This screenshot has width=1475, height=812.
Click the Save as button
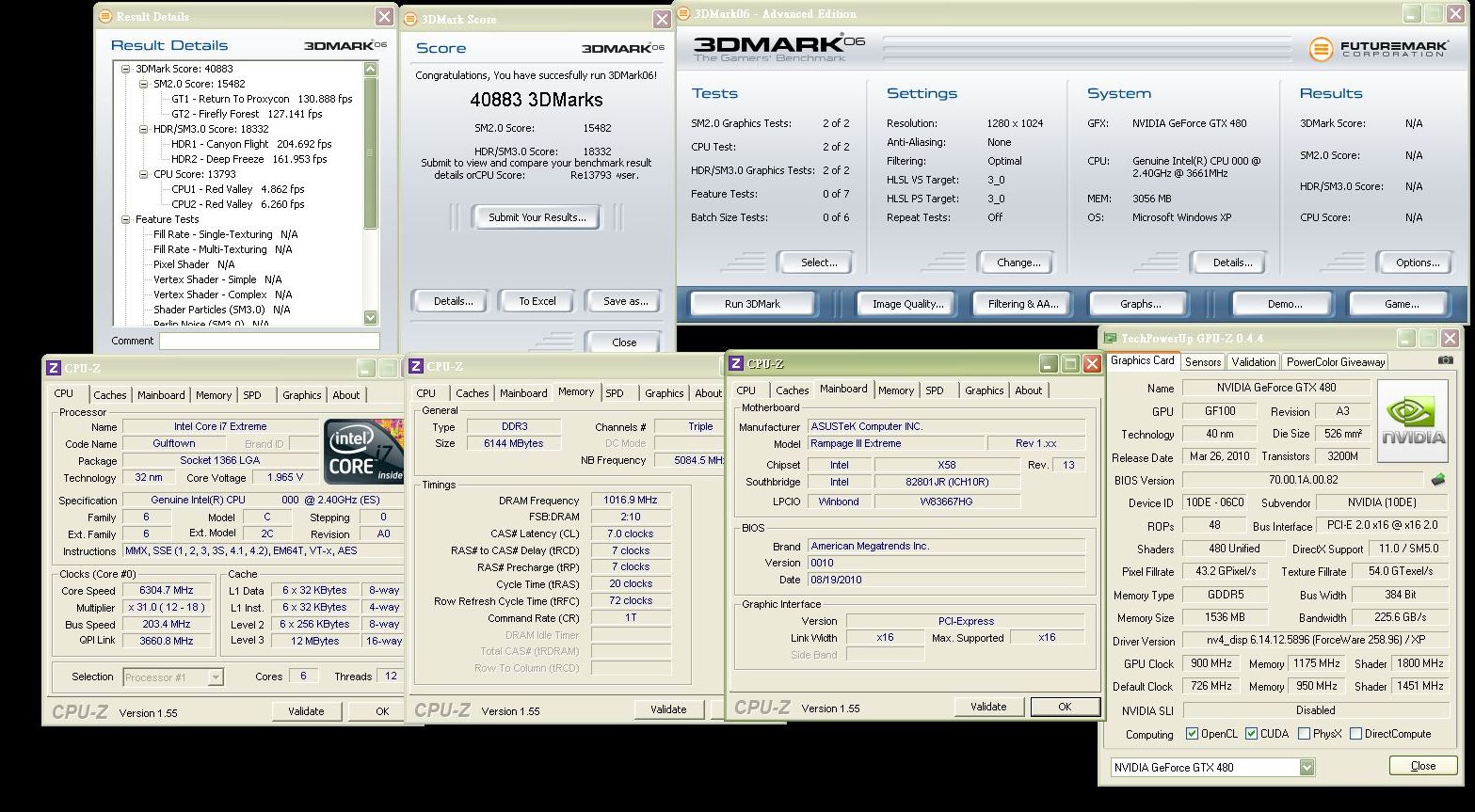625,301
